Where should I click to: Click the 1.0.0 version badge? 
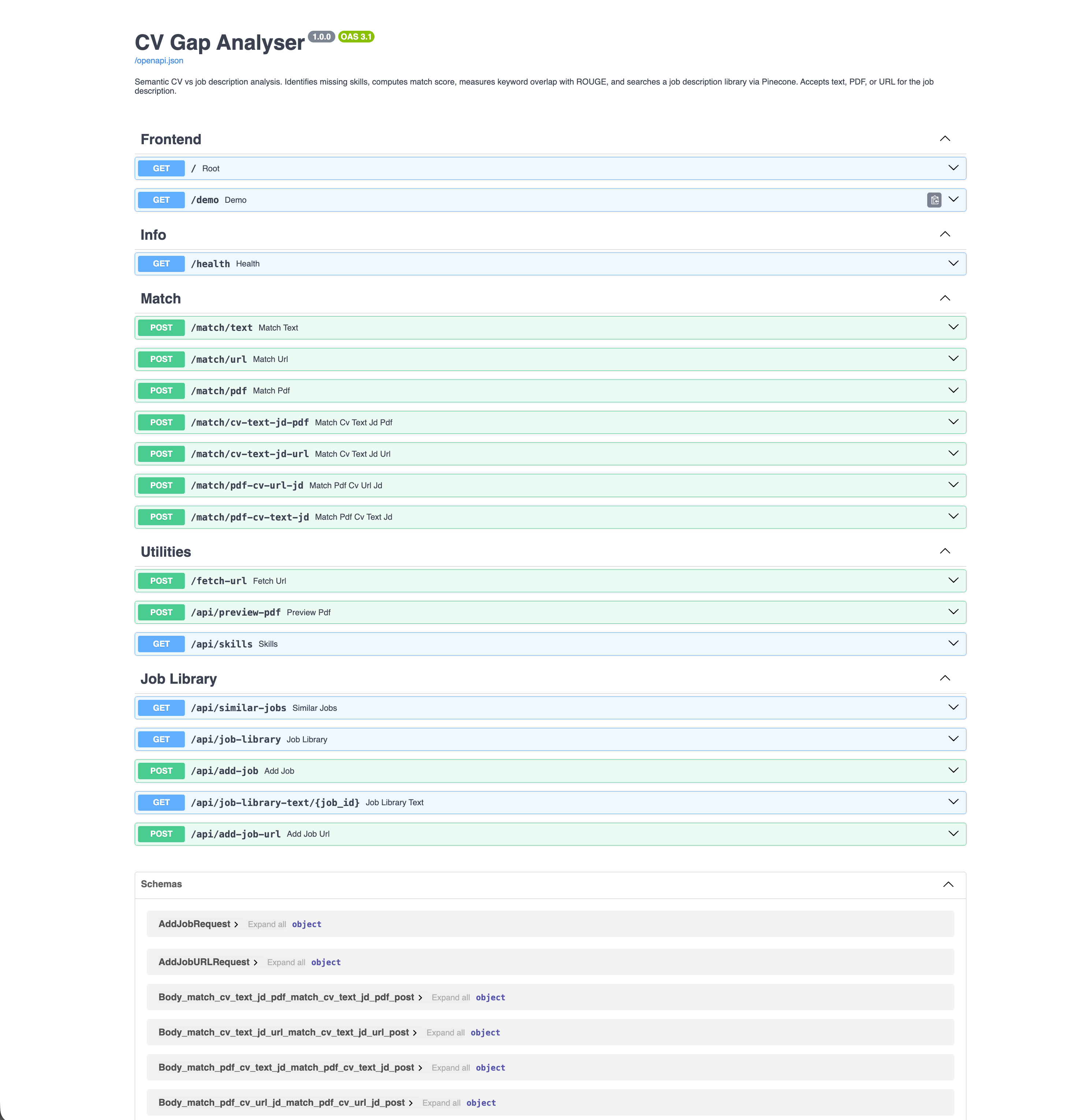(322, 37)
